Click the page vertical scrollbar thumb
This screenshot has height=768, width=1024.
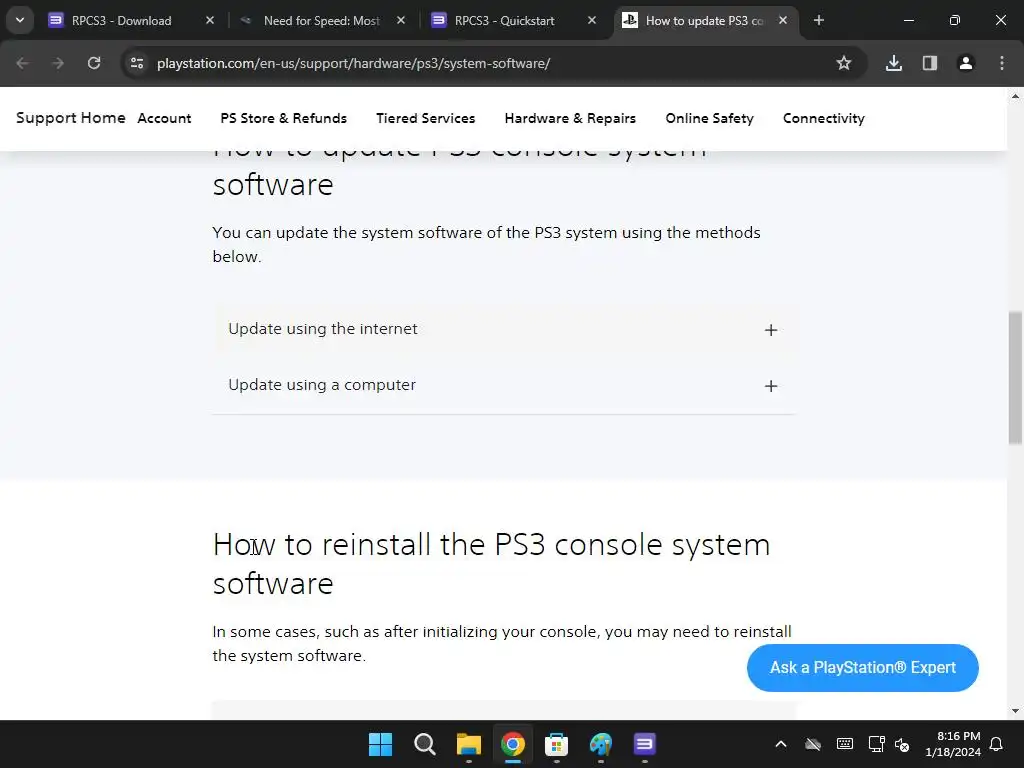point(1015,379)
